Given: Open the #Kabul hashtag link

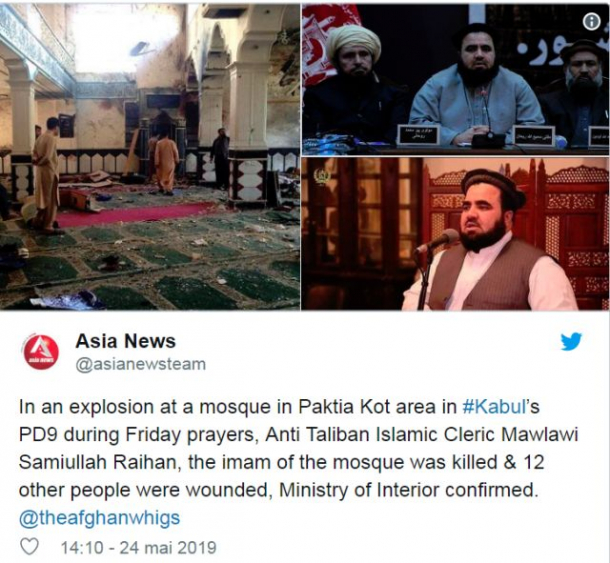Looking at the screenshot, I should tap(494, 407).
